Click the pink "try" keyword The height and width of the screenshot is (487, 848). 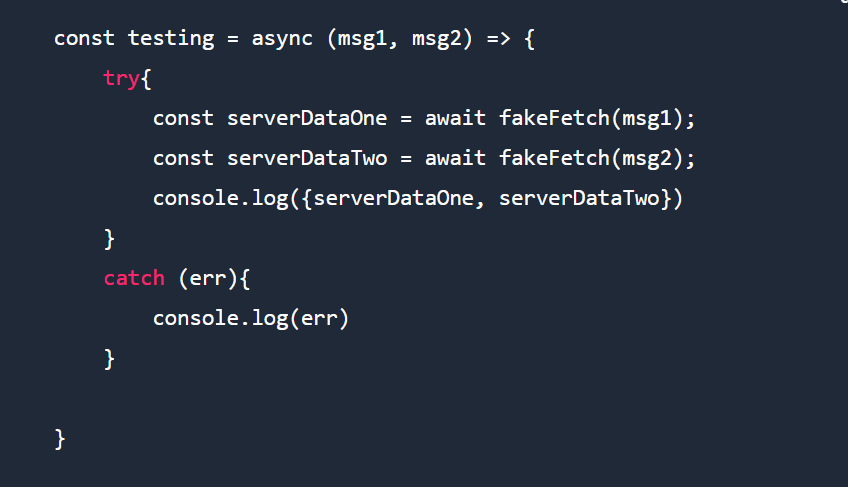pos(121,78)
